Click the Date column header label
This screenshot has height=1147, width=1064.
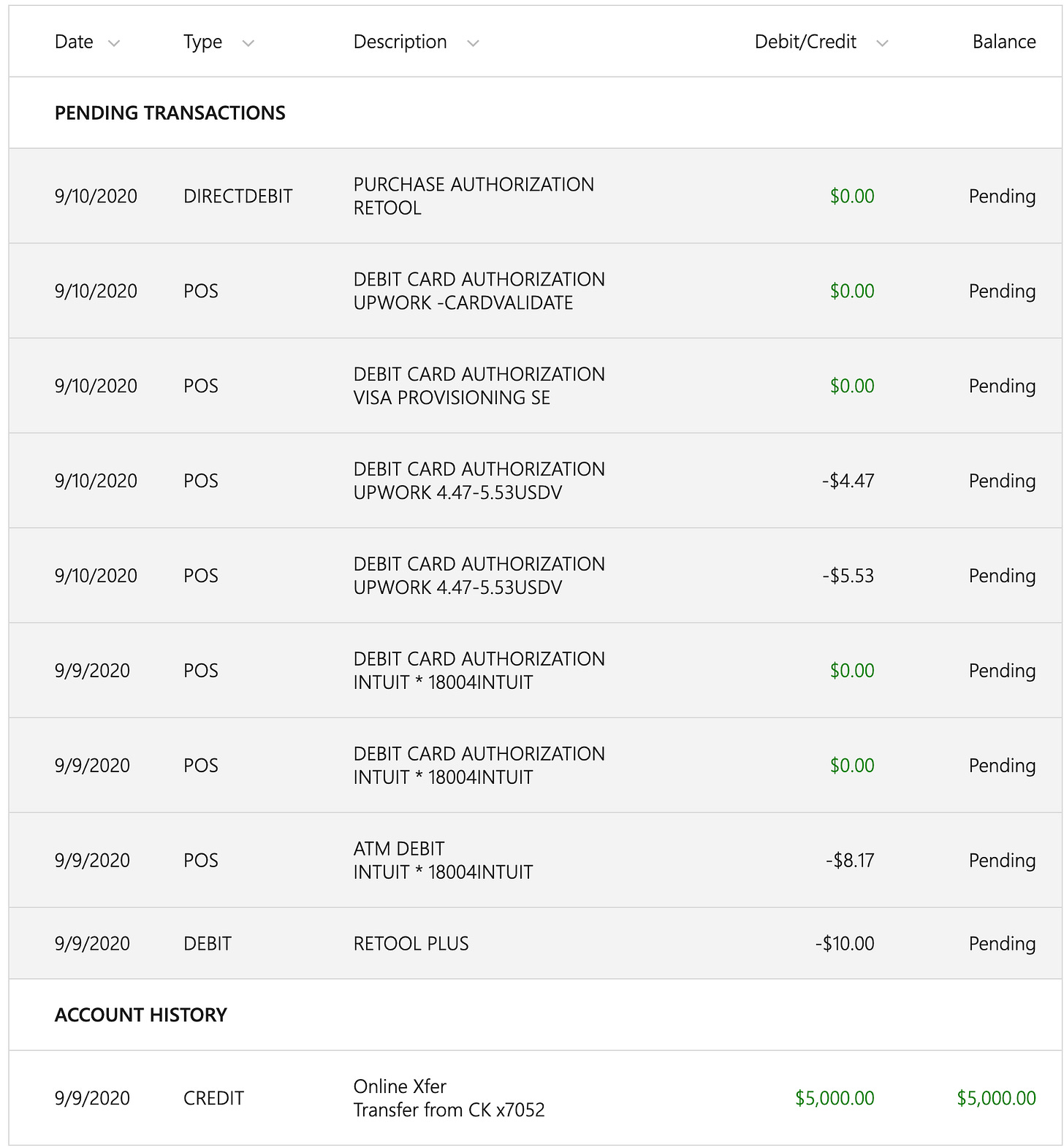click(x=74, y=42)
